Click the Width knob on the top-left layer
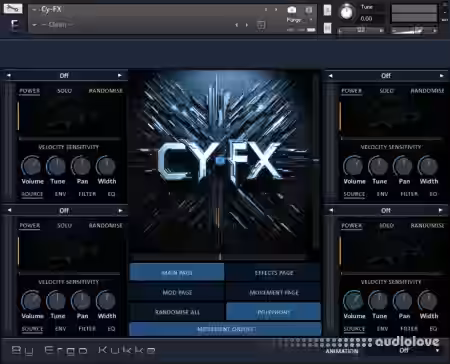 [x=106, y=166]
